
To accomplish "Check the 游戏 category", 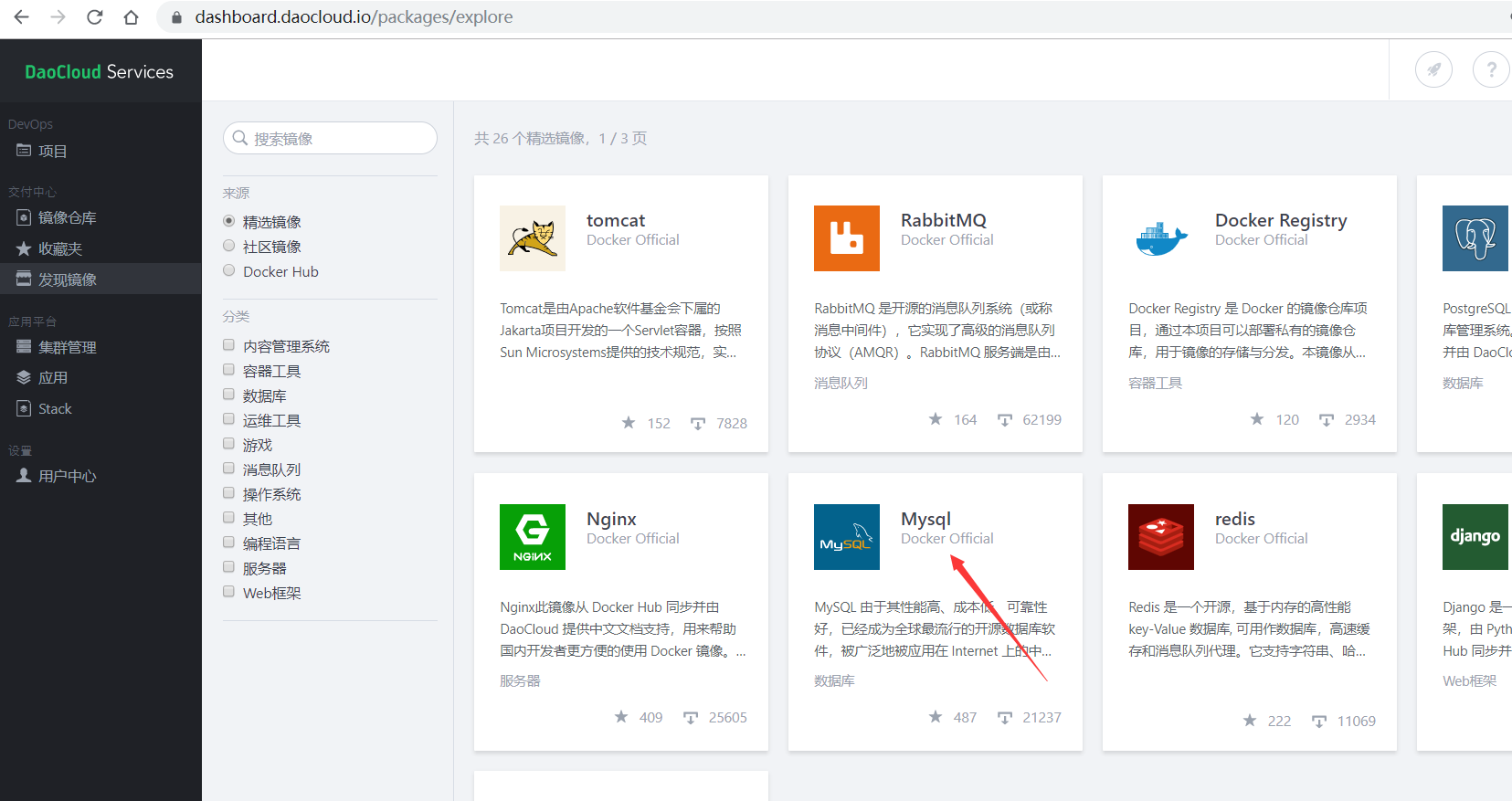I will pyautogui.click(x=229, y=444).
